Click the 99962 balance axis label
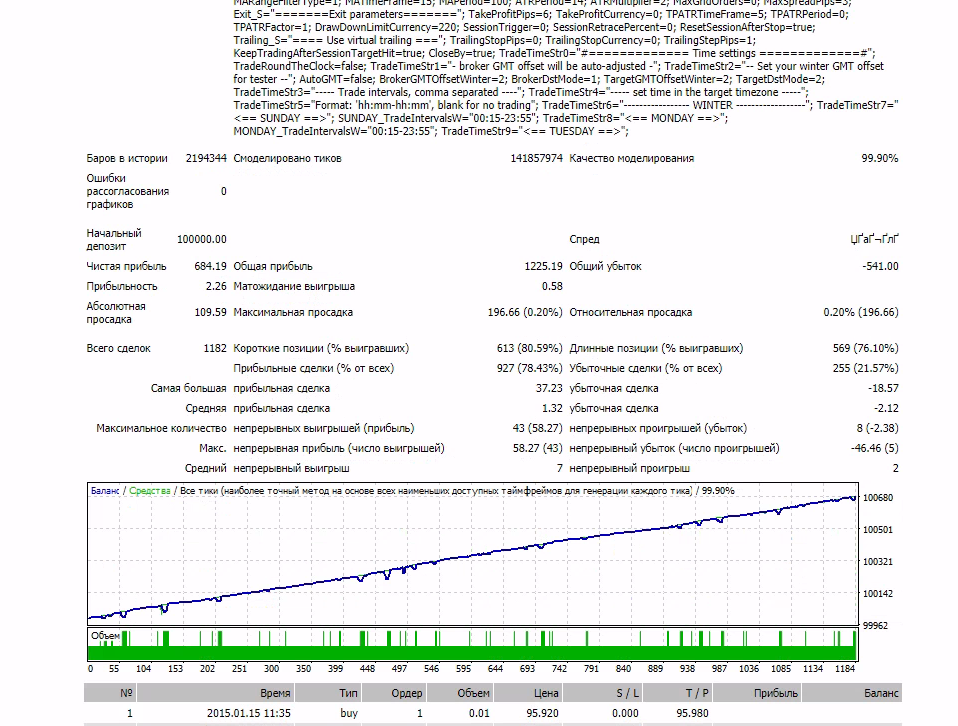958x726 pixels. pos(877,626)
